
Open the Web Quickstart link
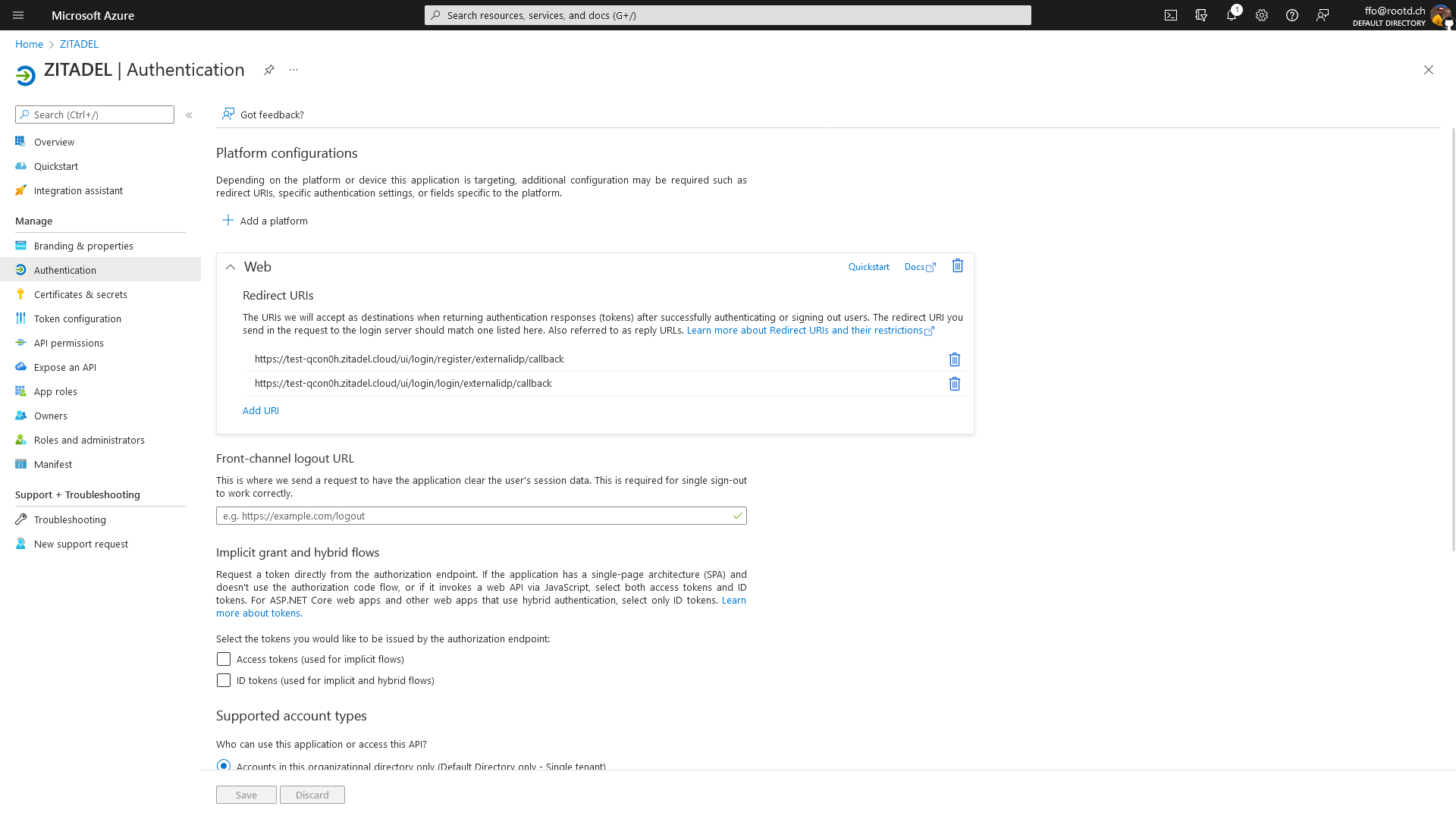(868, 267)
